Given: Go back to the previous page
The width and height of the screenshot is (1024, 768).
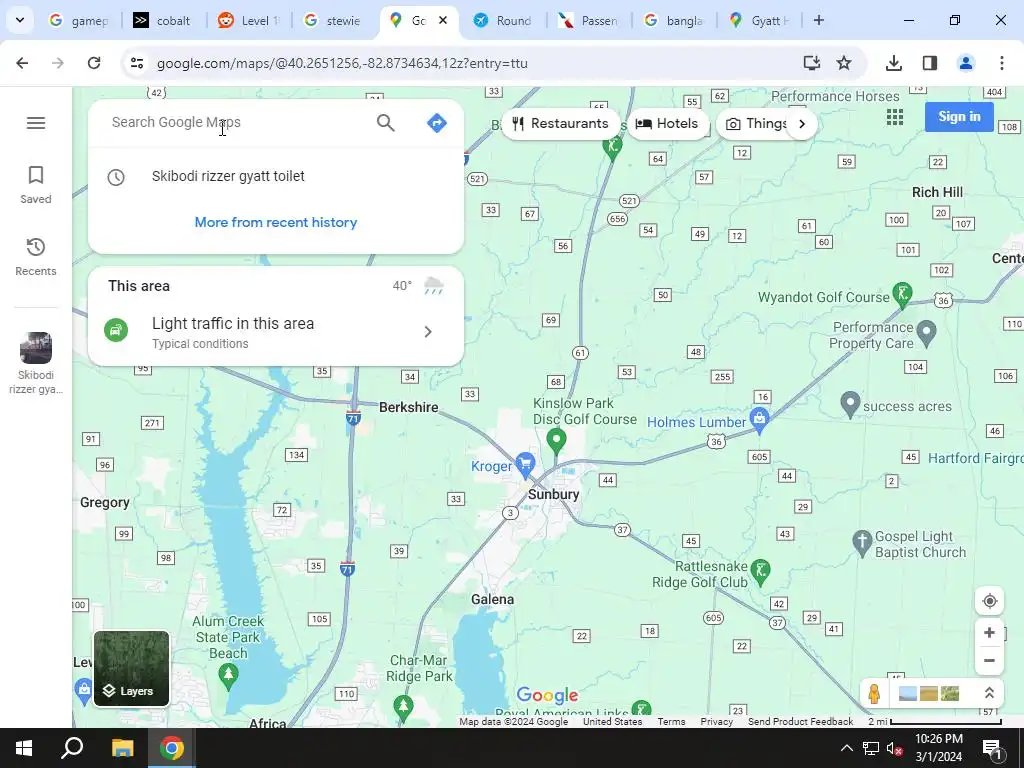Looking at the screenshot, I should 22,63.
